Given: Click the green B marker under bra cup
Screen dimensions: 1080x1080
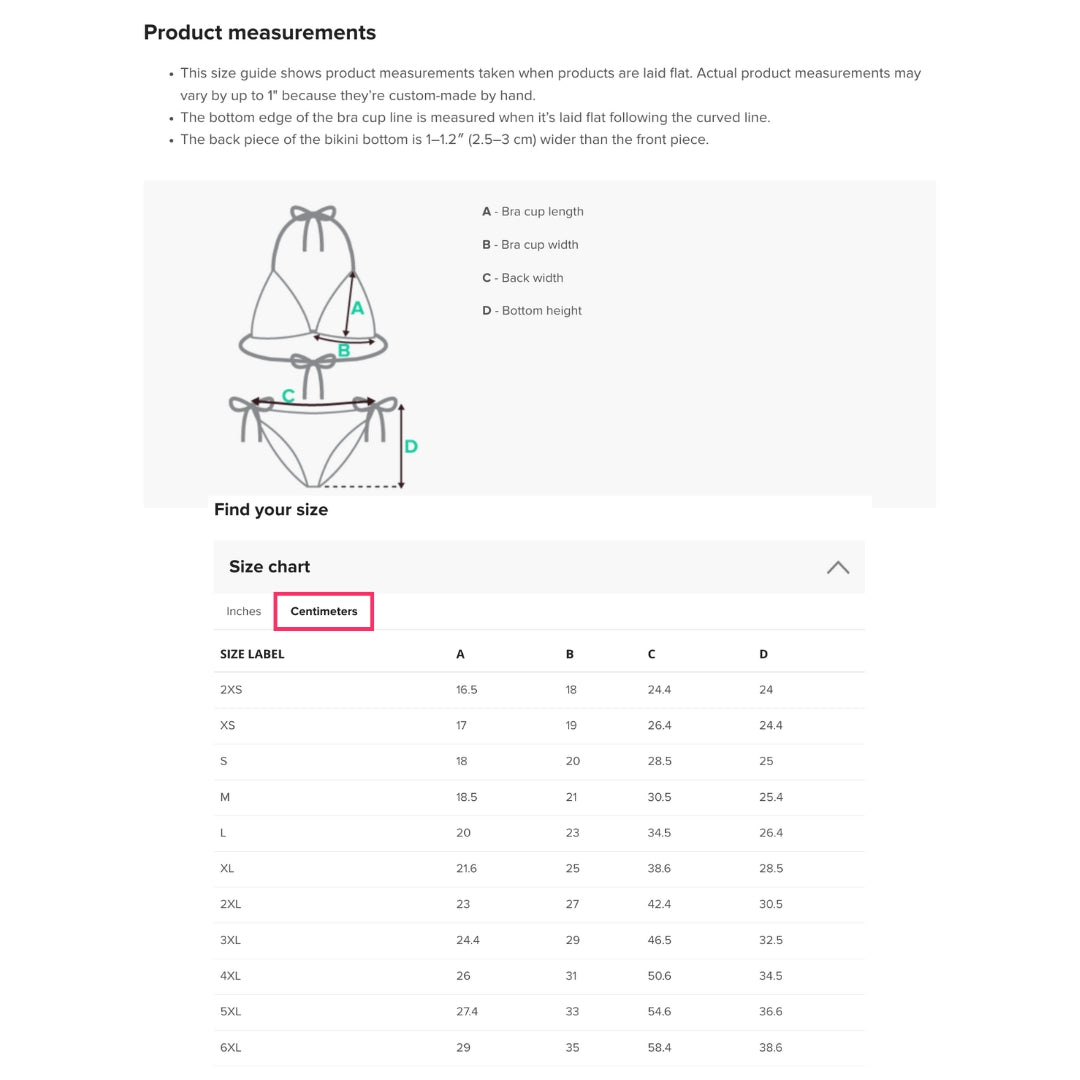Looking at the screenshot, I should [344, 351].
